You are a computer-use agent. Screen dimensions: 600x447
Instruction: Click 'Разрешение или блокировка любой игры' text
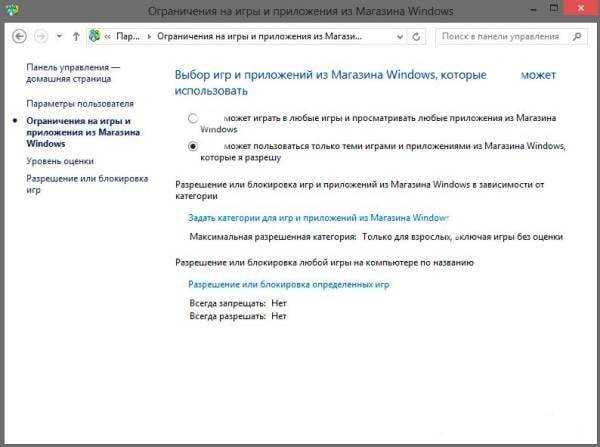[x=324, y=263]
